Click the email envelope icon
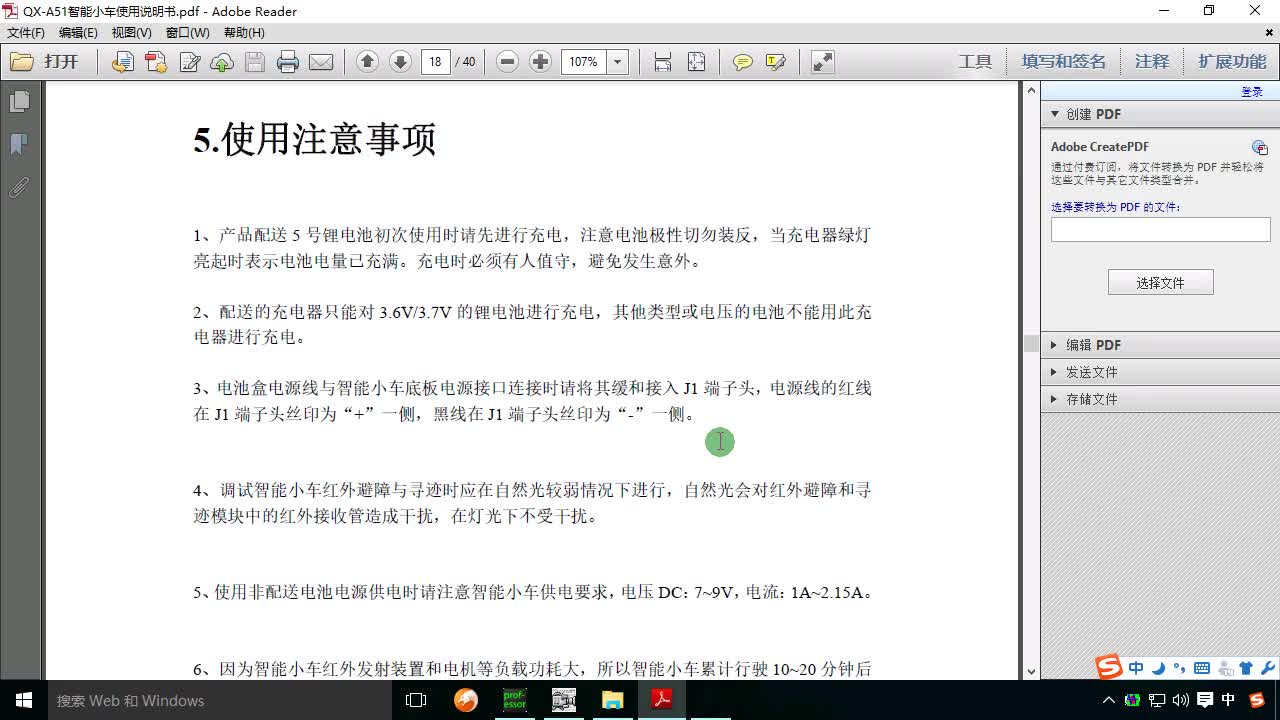The image size is (1280, 720). coord(321,62)
